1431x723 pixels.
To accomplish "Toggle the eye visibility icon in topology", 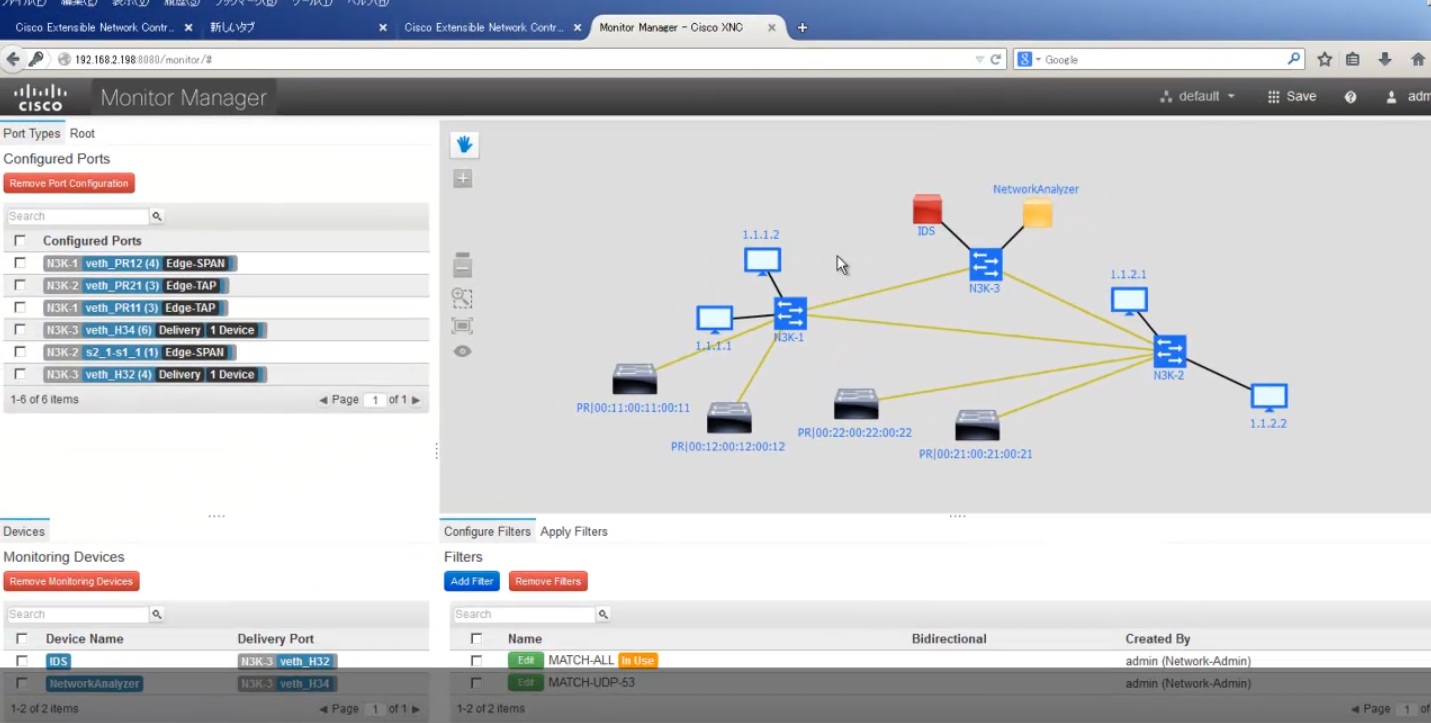I will point(462,351).
